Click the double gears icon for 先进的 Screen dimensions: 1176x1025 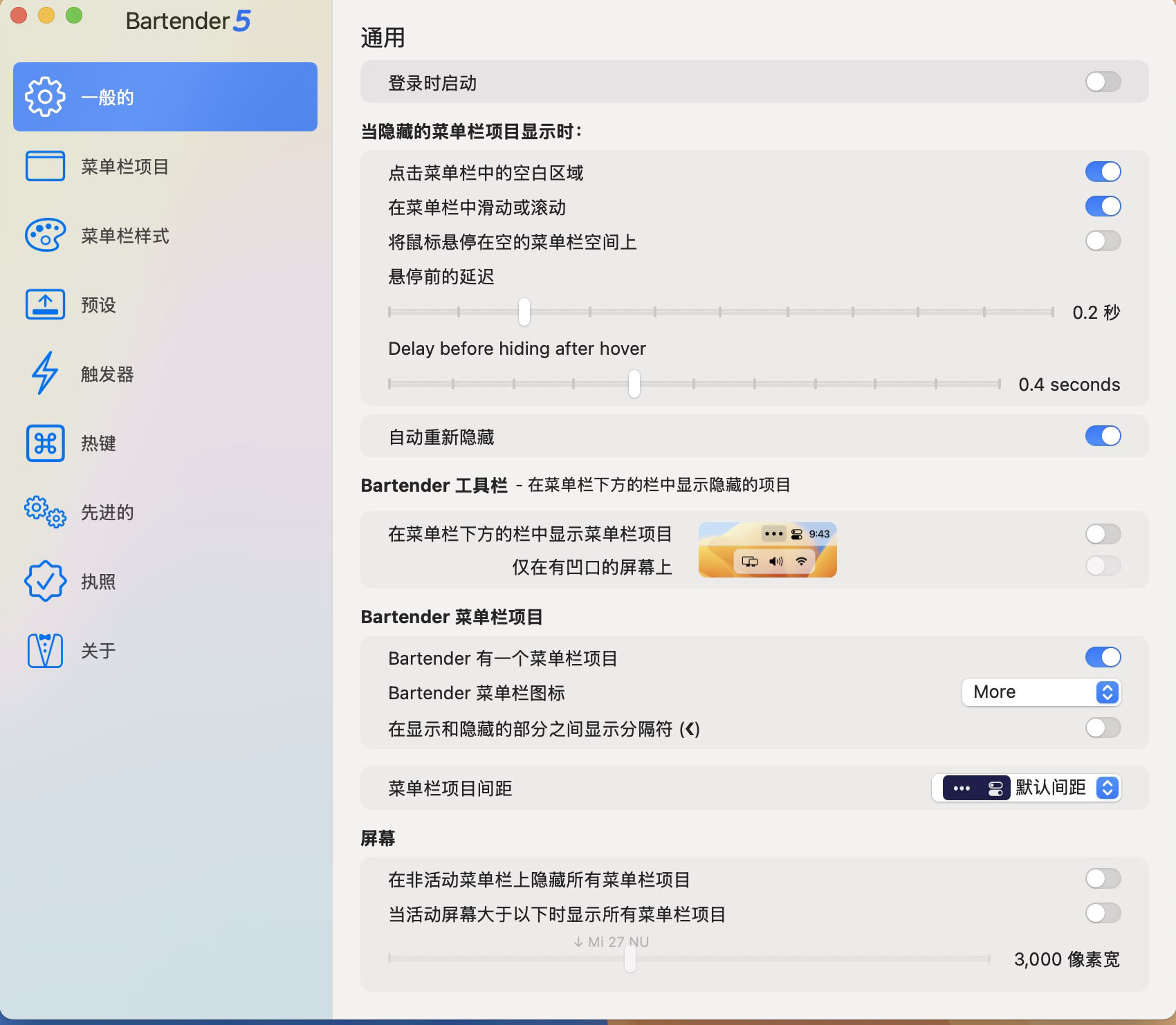pyautogui.click(x=45, y=512)
